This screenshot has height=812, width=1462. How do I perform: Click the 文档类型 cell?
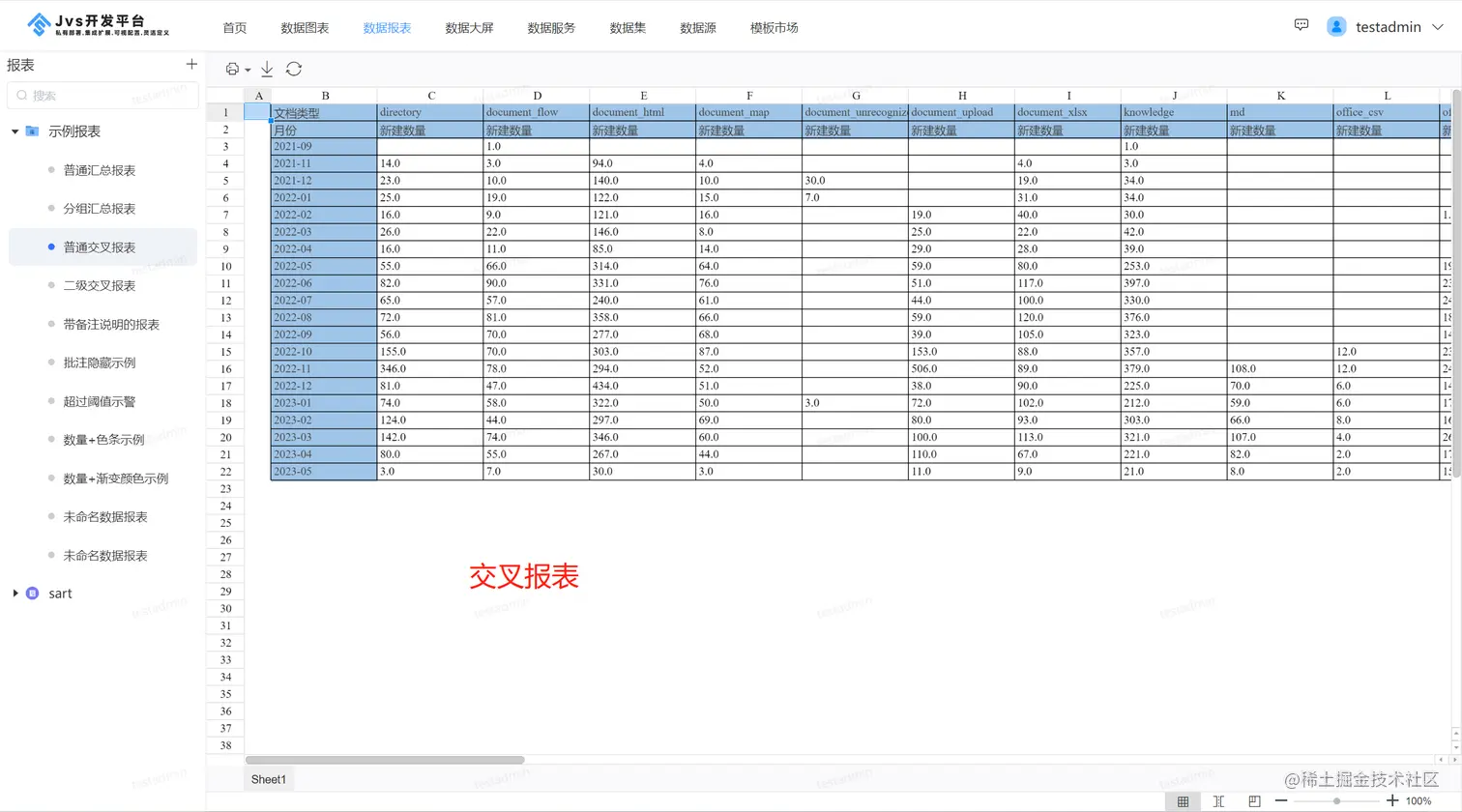click(x=324, y=112)
